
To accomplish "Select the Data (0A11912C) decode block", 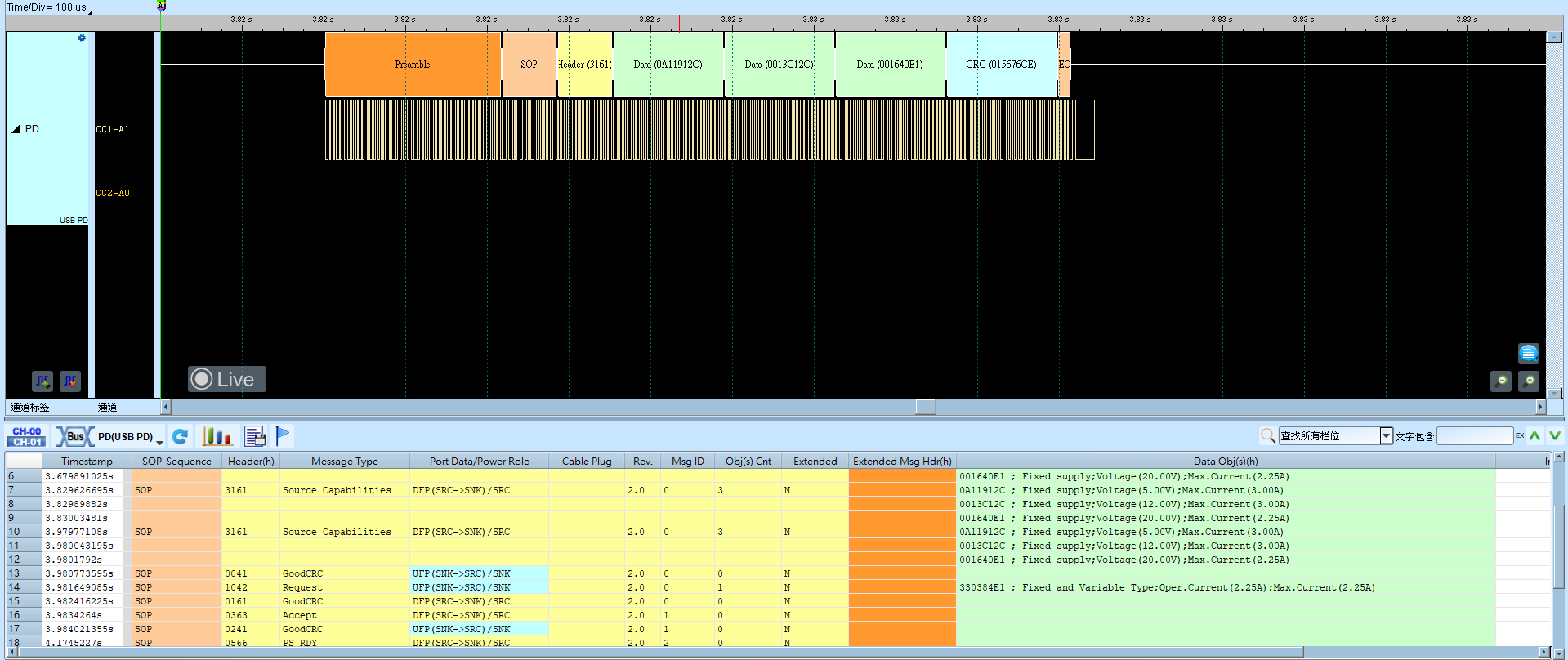I will click(x=668, y=65).
